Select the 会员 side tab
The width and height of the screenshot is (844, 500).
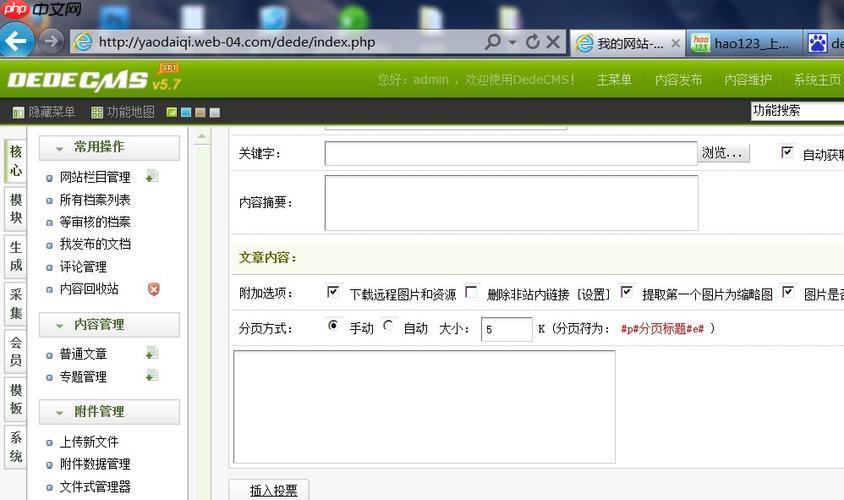(15, 351)
